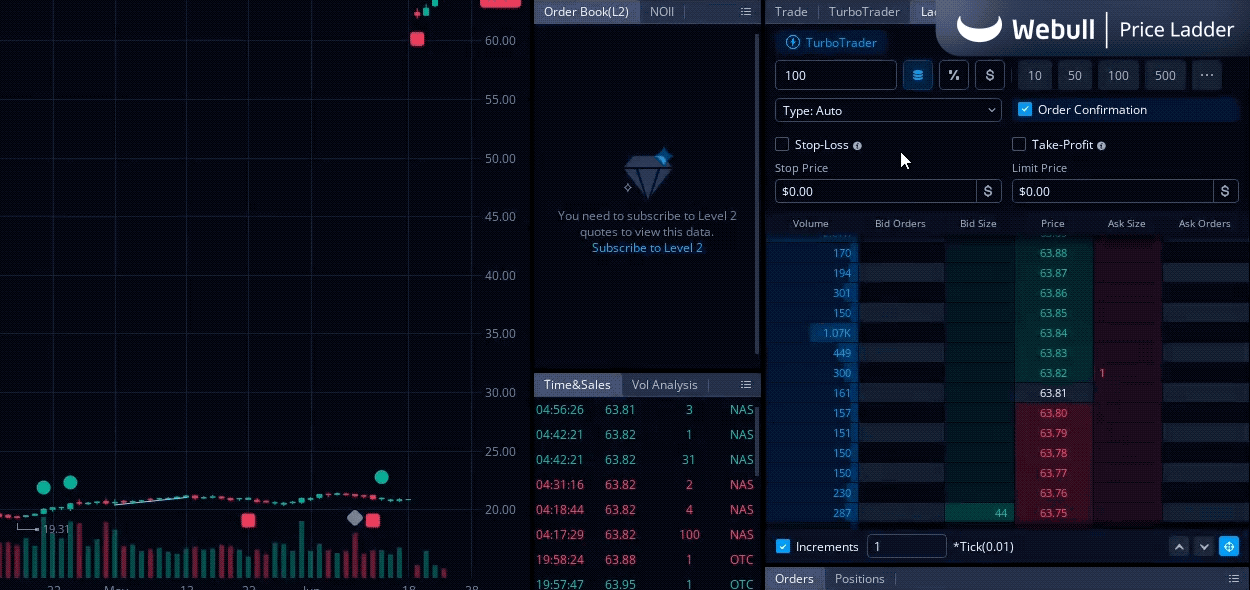Switch to Vol Analysis tab
This screenshot has width=1250, height=590.
(x=664, y=385)
